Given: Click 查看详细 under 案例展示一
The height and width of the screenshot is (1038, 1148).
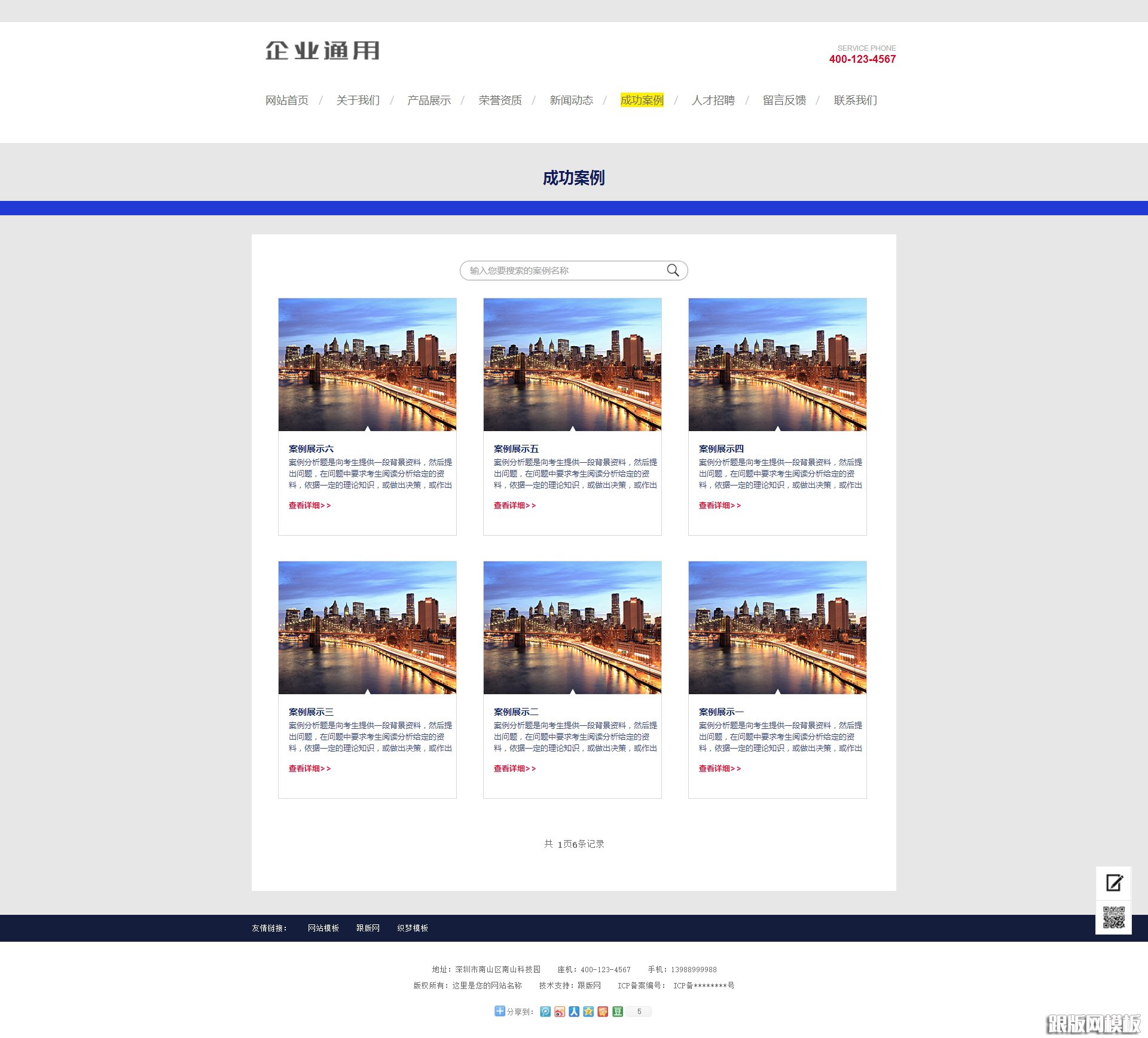Looking at the screenshot, I should [720, 768].
